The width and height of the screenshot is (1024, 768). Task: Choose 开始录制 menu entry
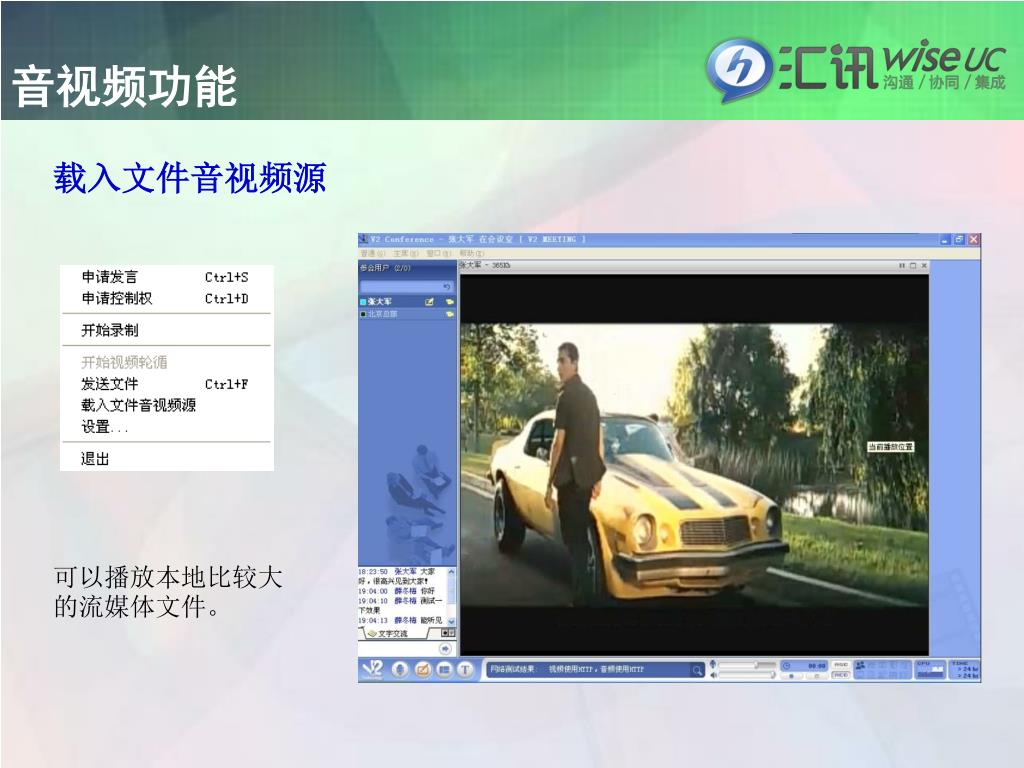(166, 330)
